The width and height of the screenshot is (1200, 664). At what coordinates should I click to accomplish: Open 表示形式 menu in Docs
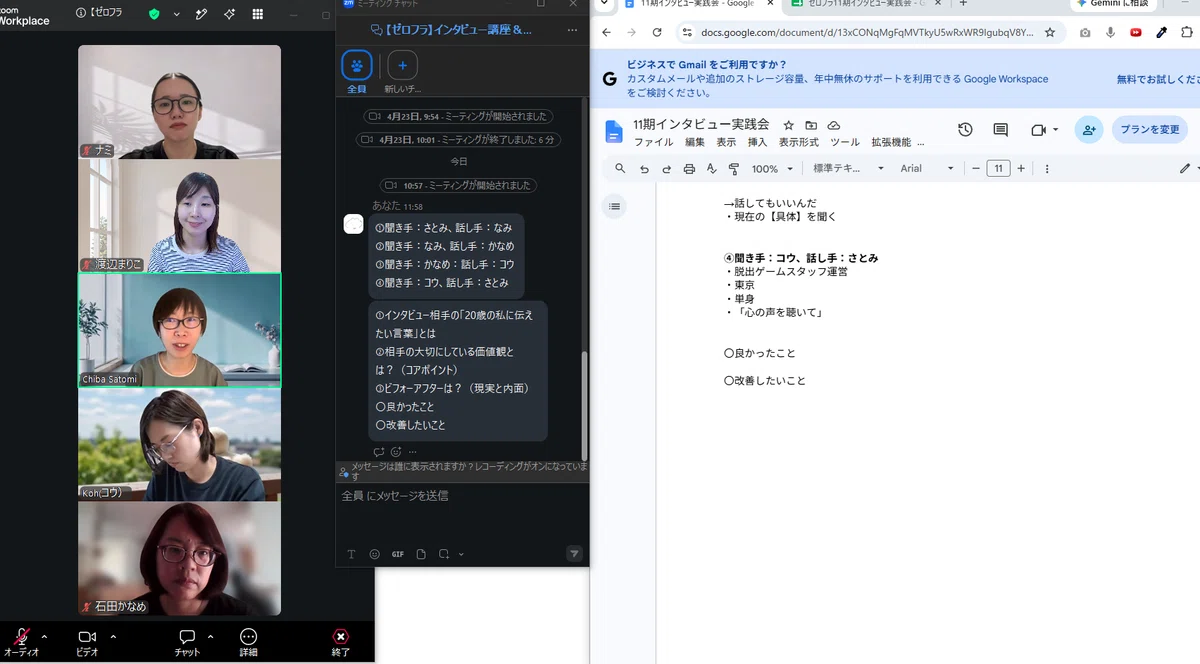(x=799, y=143)
